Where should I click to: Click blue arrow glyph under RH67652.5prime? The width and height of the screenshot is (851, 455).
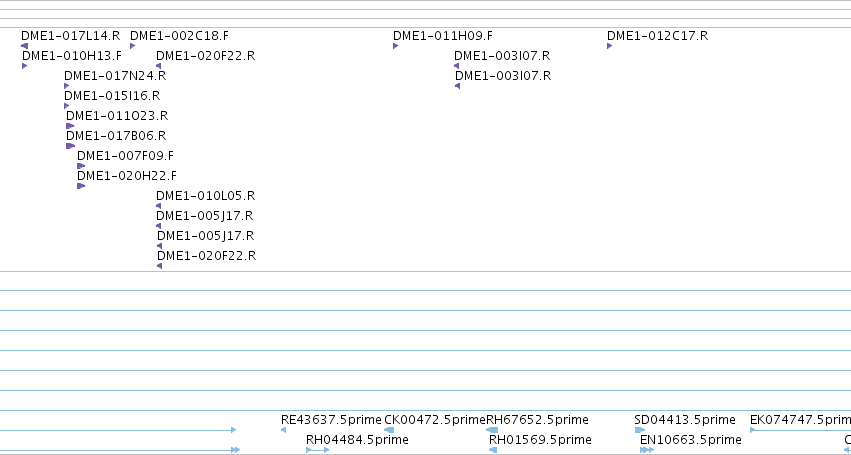[x=492, y=430]
